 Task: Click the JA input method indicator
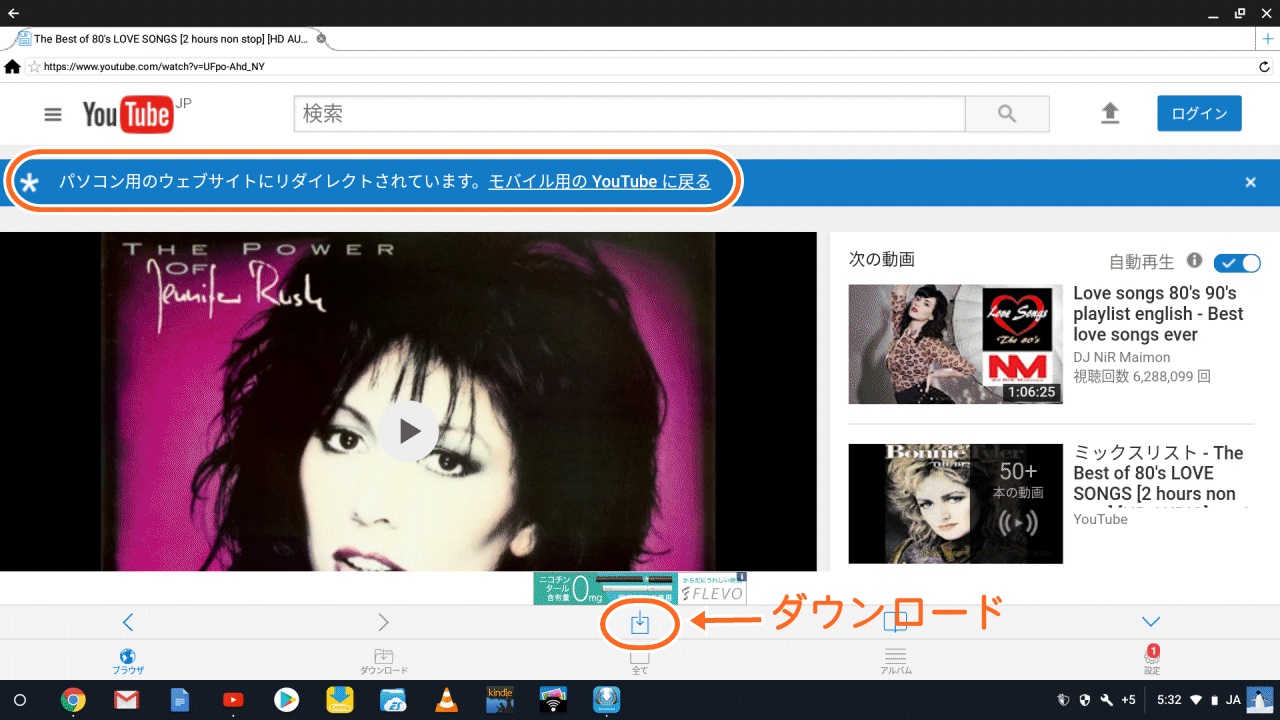coord(1234,700)
